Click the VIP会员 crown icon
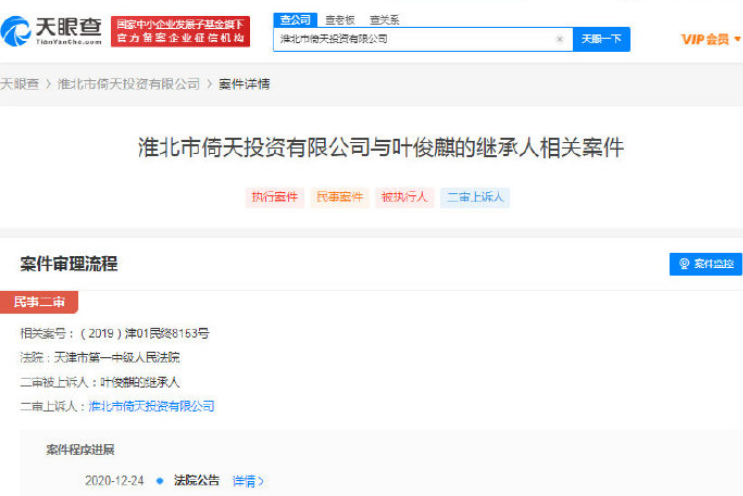743x496 pixels. tap(737, 39)
